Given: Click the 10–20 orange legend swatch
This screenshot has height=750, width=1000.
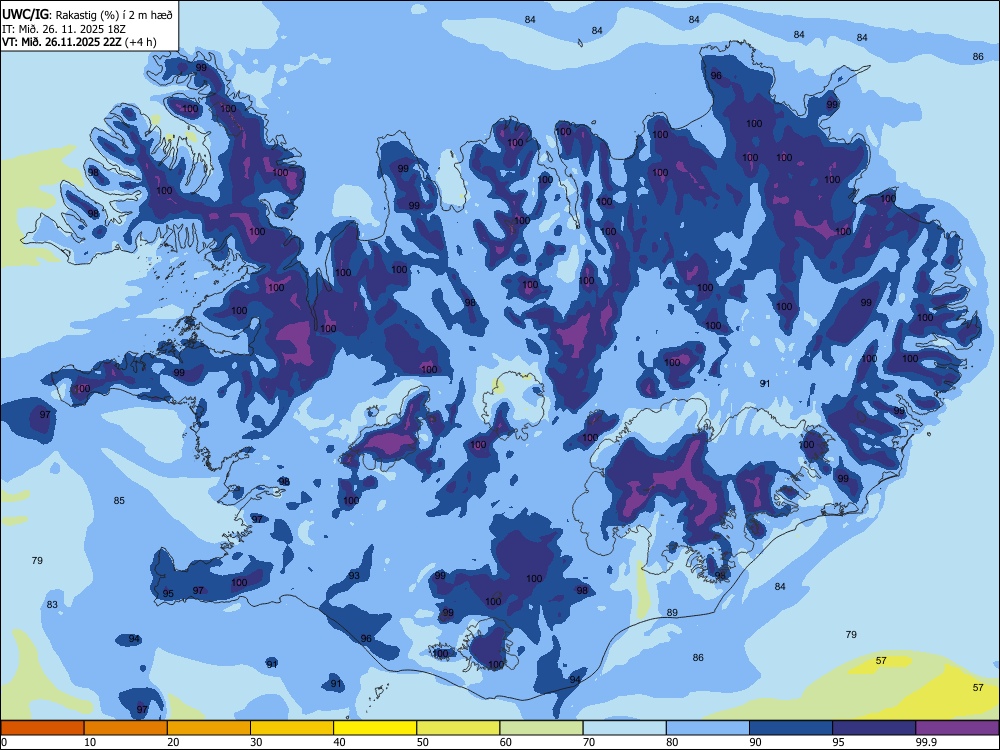Looking at the screenshot, I should pyautogui.click(x=126, y=728).
